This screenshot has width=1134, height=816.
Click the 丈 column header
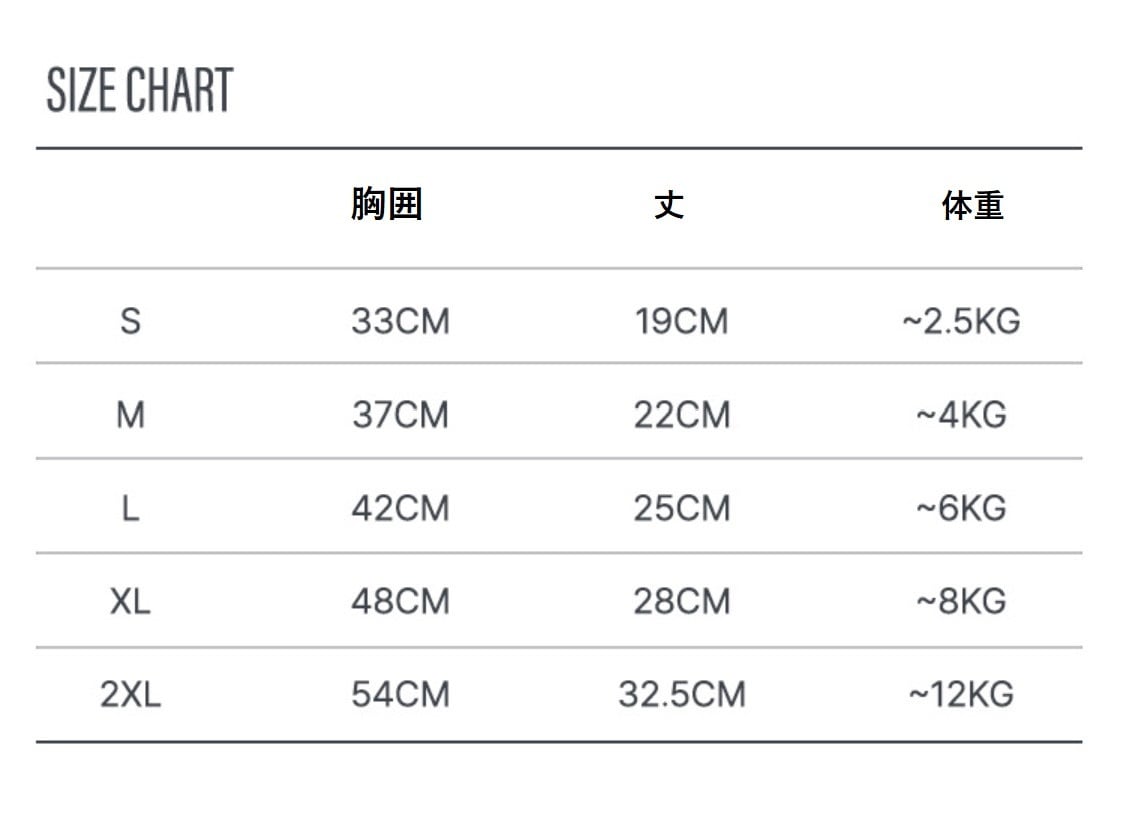(669, 205)
